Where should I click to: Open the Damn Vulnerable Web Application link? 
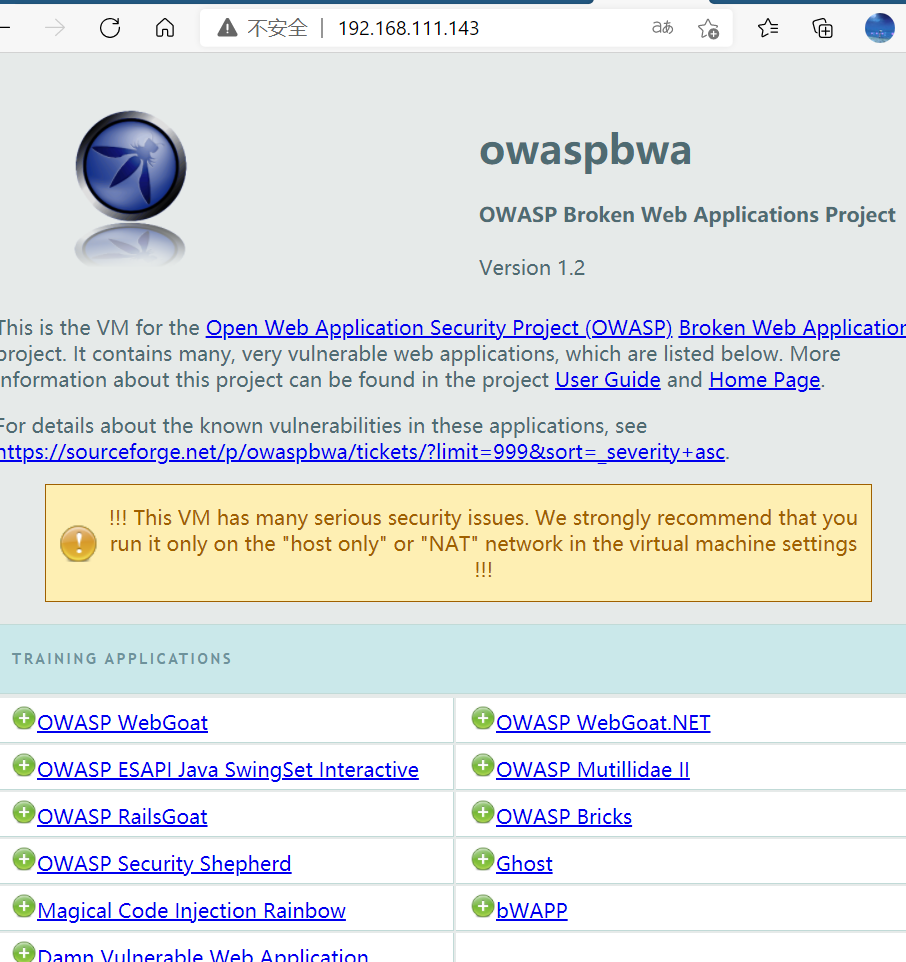[x=203, y=955]
